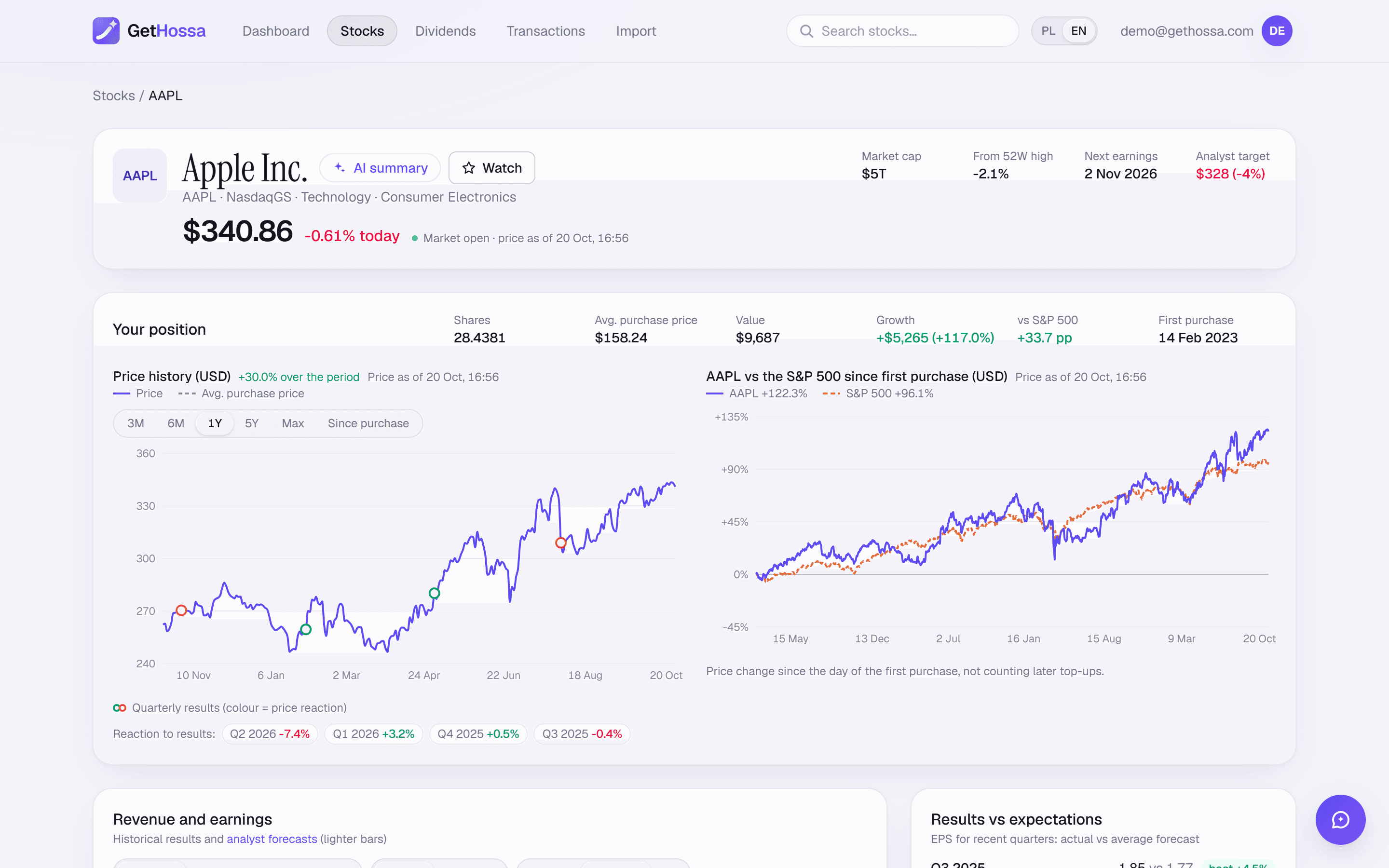Open the chat support bubble
The width and height of the screenshot is (1389, 868).
[x=1340, y=819]
